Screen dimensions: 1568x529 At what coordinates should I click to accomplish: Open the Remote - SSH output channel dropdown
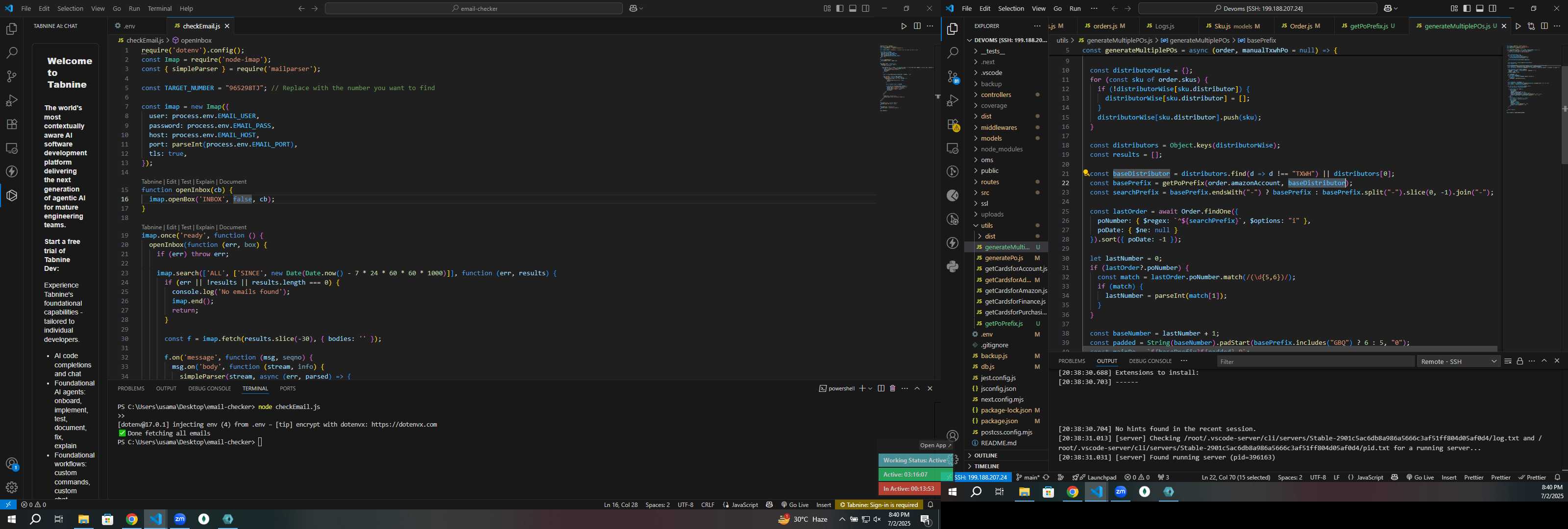point(1458,361)
